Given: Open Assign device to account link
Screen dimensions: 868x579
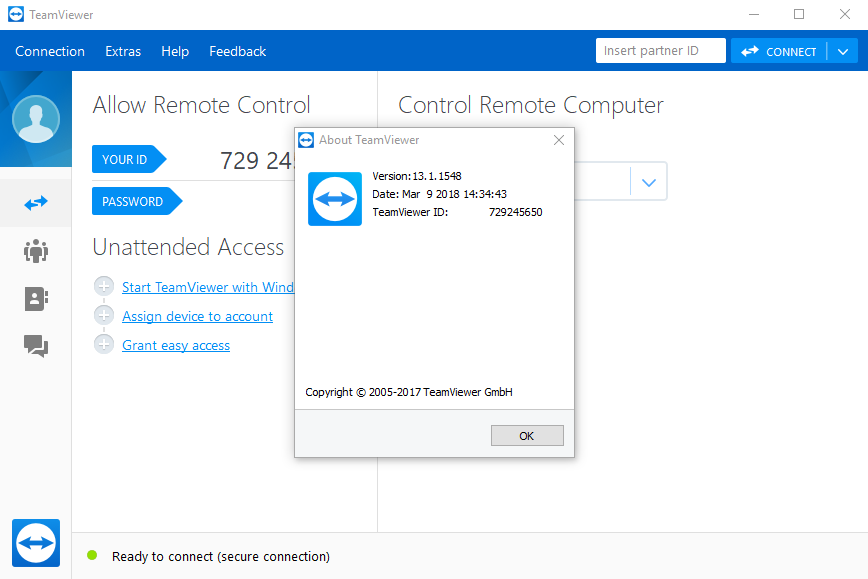Looking at the screenshot, I should point(198,316).
